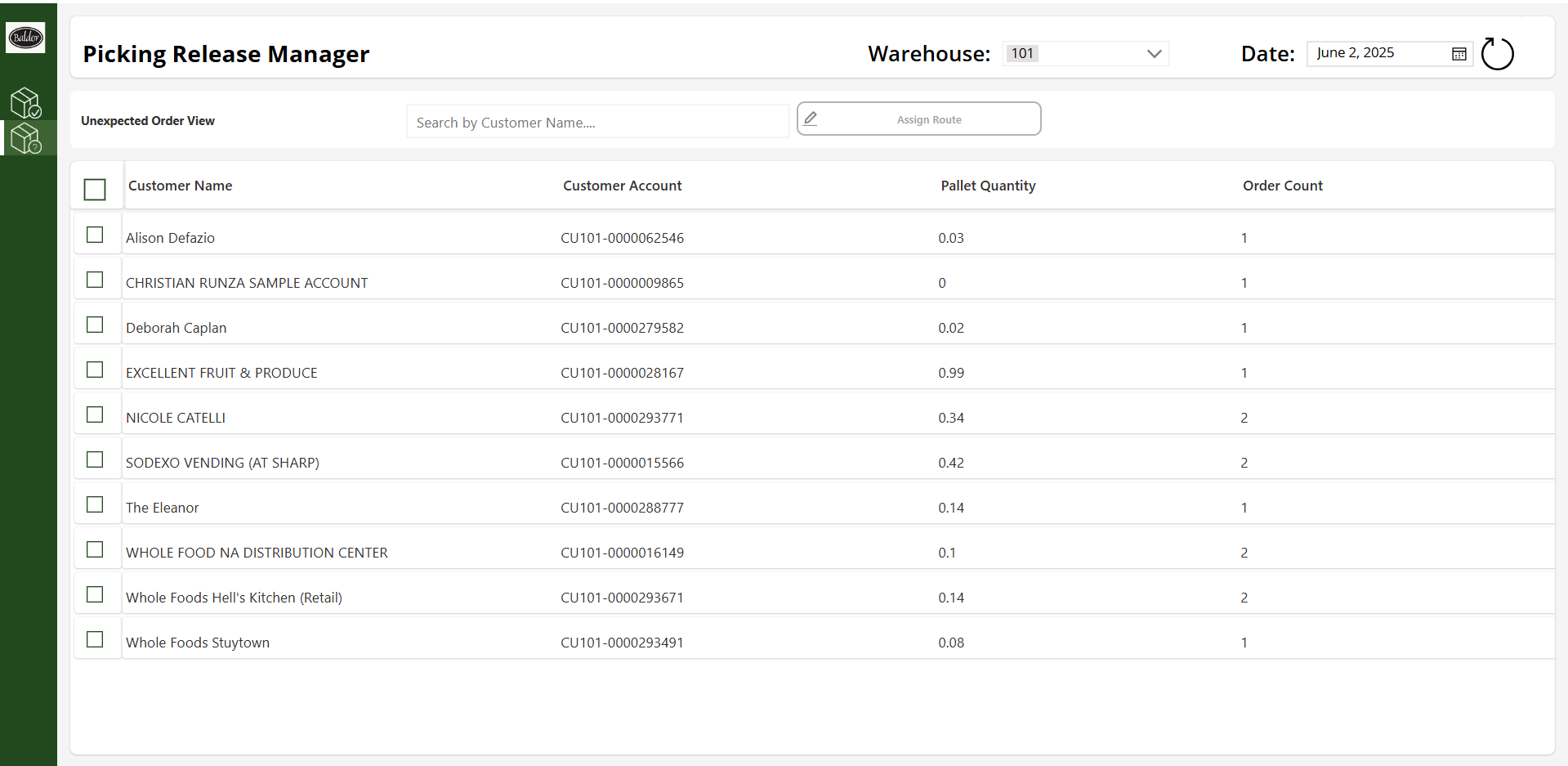Click the Search by Customer Name field
1568x766 pixels.
(x=597, y=122)
